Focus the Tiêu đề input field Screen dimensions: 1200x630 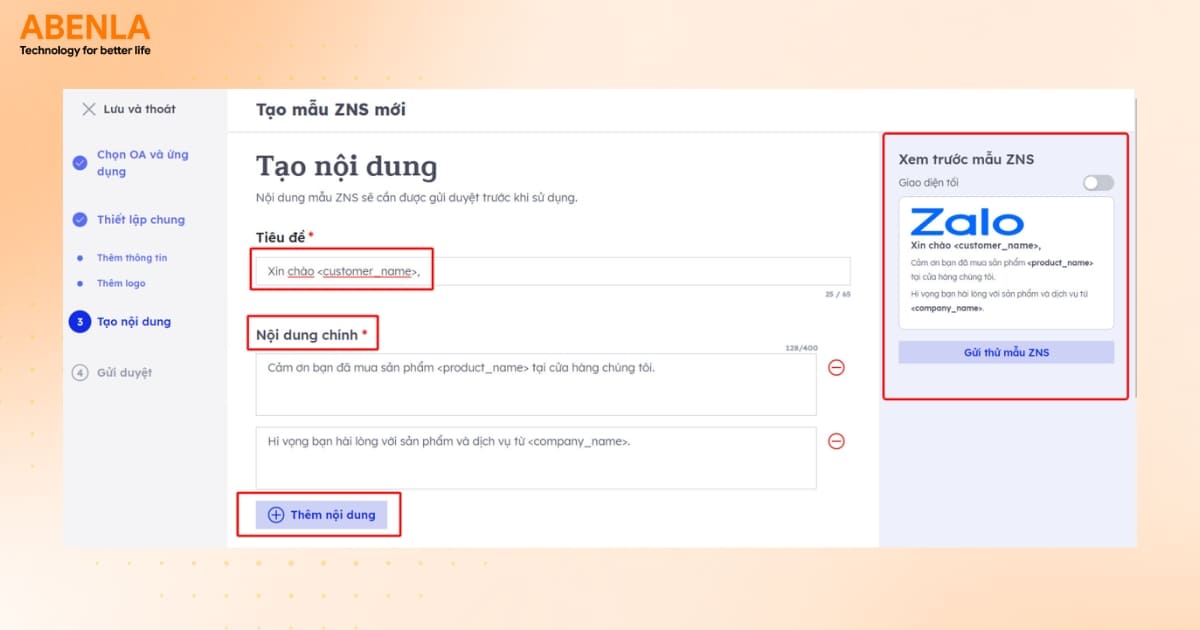(553, 271)
